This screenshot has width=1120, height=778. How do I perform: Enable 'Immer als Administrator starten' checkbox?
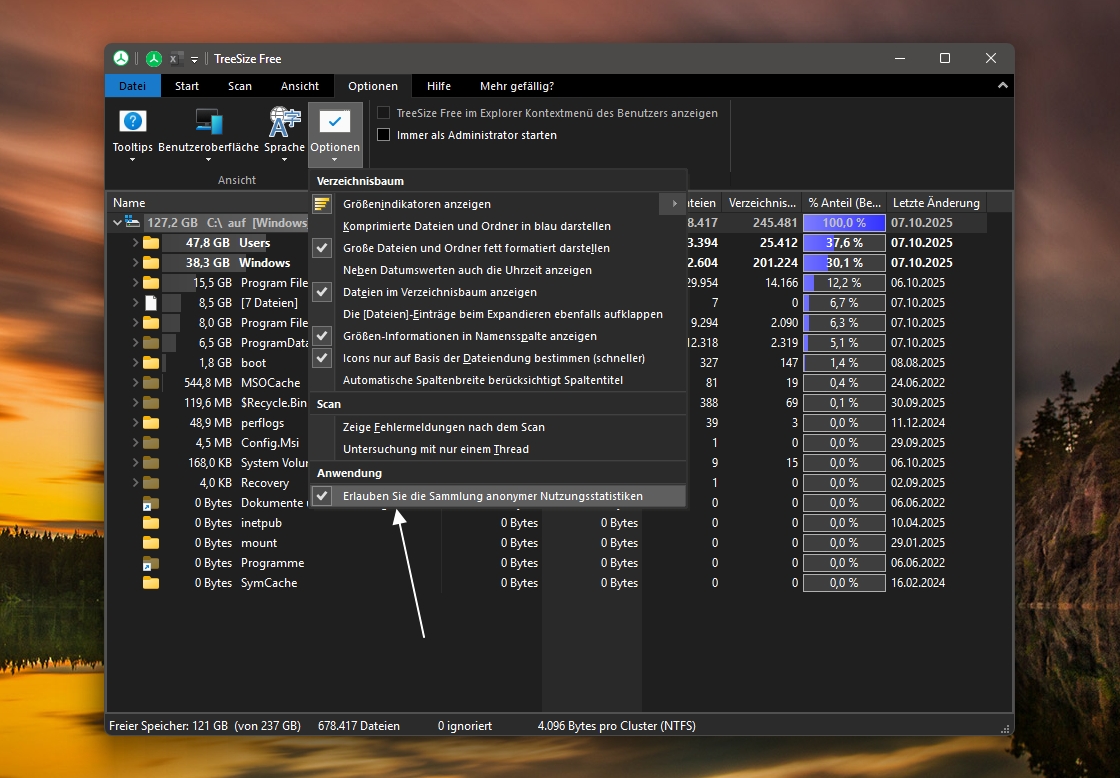(383, 135)
